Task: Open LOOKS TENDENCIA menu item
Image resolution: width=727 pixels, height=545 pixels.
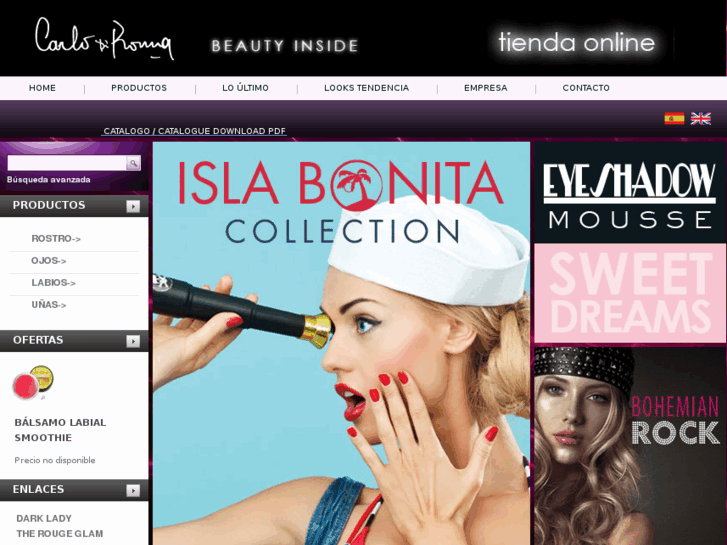Action: click(366, 88)
